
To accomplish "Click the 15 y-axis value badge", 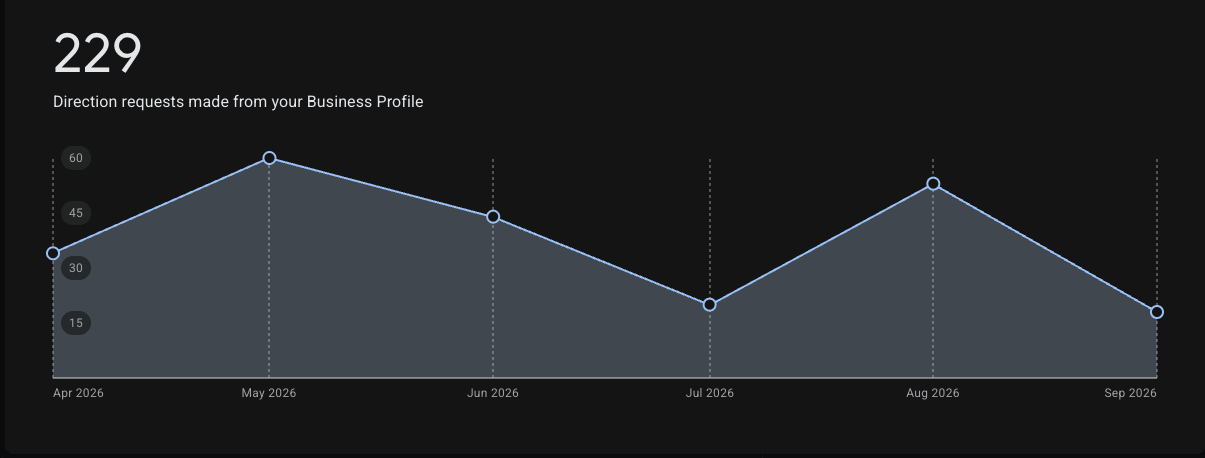I will [76, 323].
